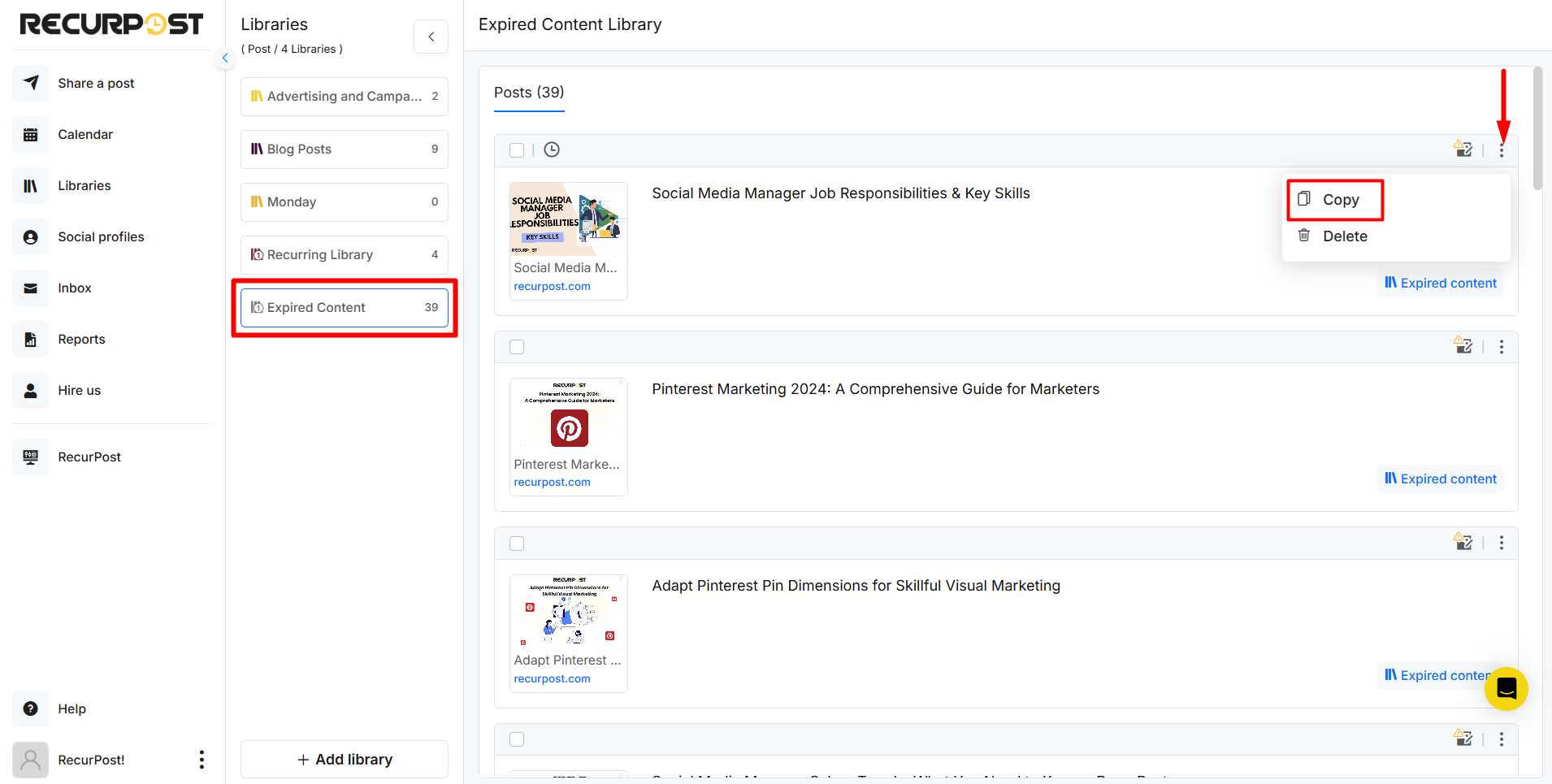Open the RecurPost! account options menu
Image resolution: width=1552 pixels, height=784 pixels.
point(202,760)
